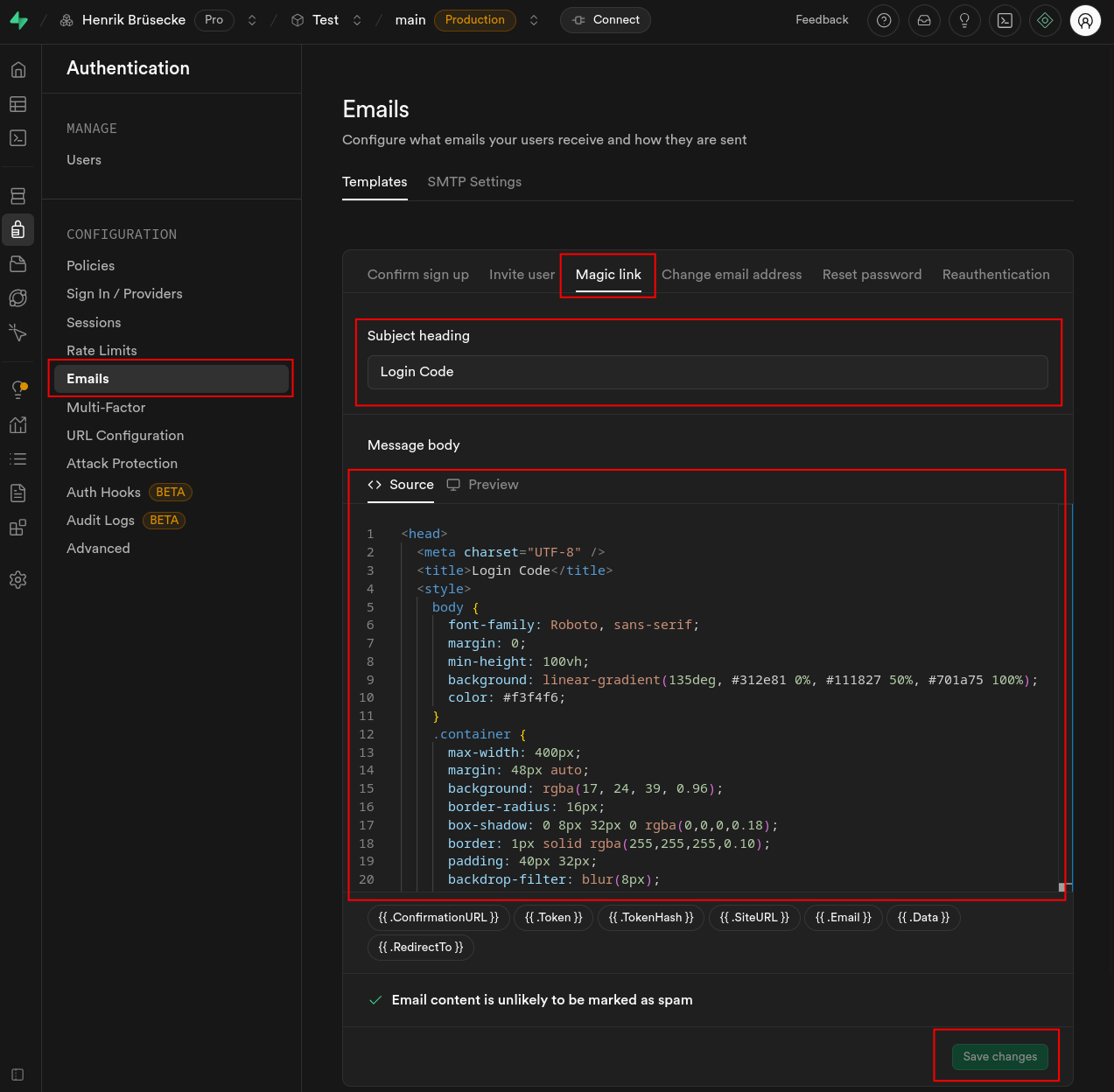Open Sign In / Providers settings

tap(124, 294)
